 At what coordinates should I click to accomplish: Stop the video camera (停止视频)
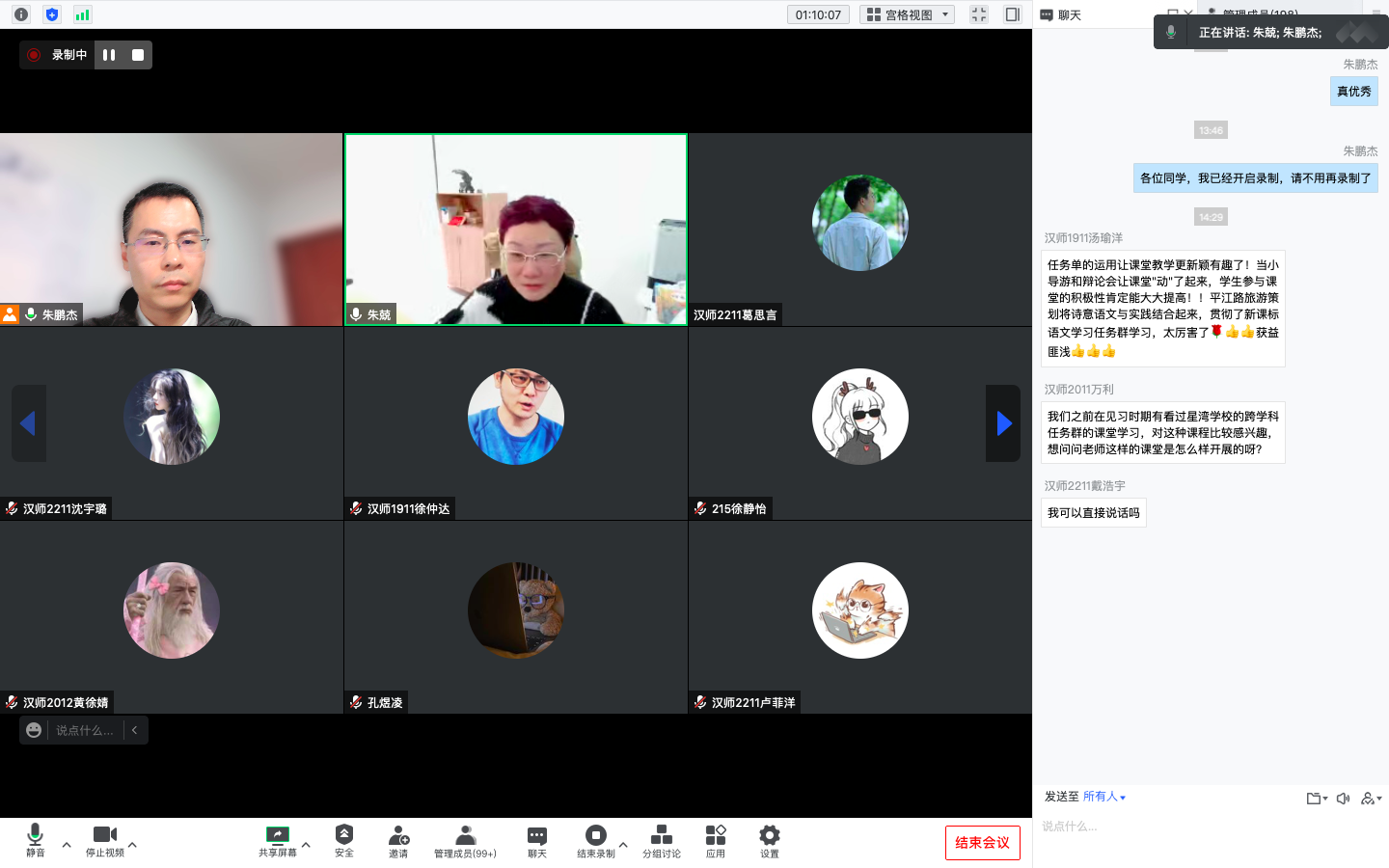tap(105, 840)
